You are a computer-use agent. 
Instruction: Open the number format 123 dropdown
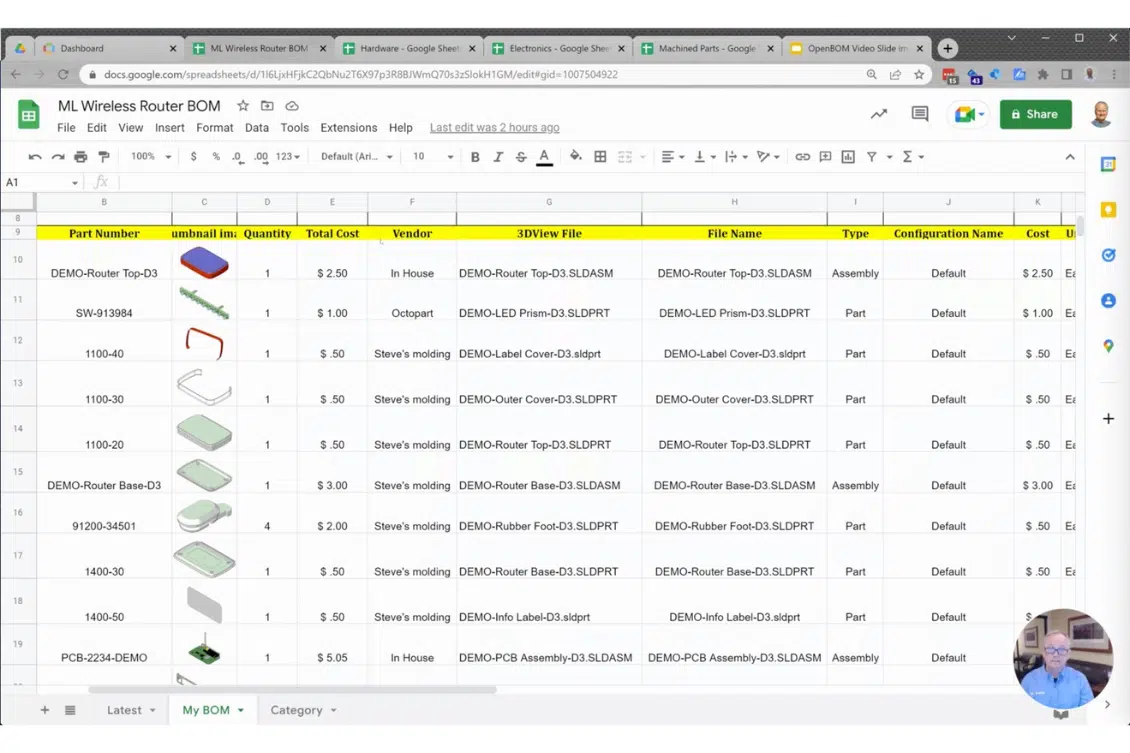click(x=288, y=156)
